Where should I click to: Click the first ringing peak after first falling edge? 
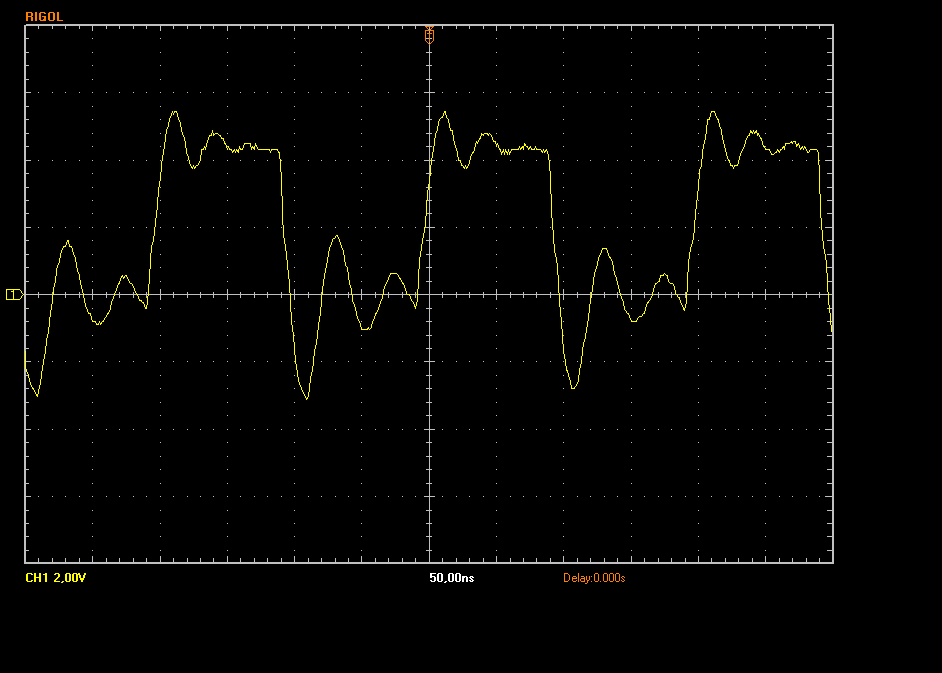(336, 237)
